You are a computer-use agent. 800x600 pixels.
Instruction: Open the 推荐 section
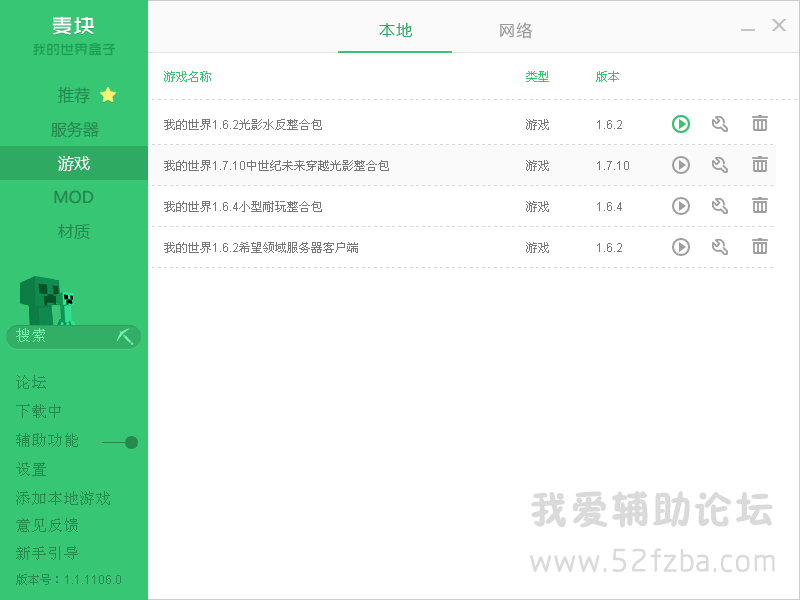tap(73, 95)
